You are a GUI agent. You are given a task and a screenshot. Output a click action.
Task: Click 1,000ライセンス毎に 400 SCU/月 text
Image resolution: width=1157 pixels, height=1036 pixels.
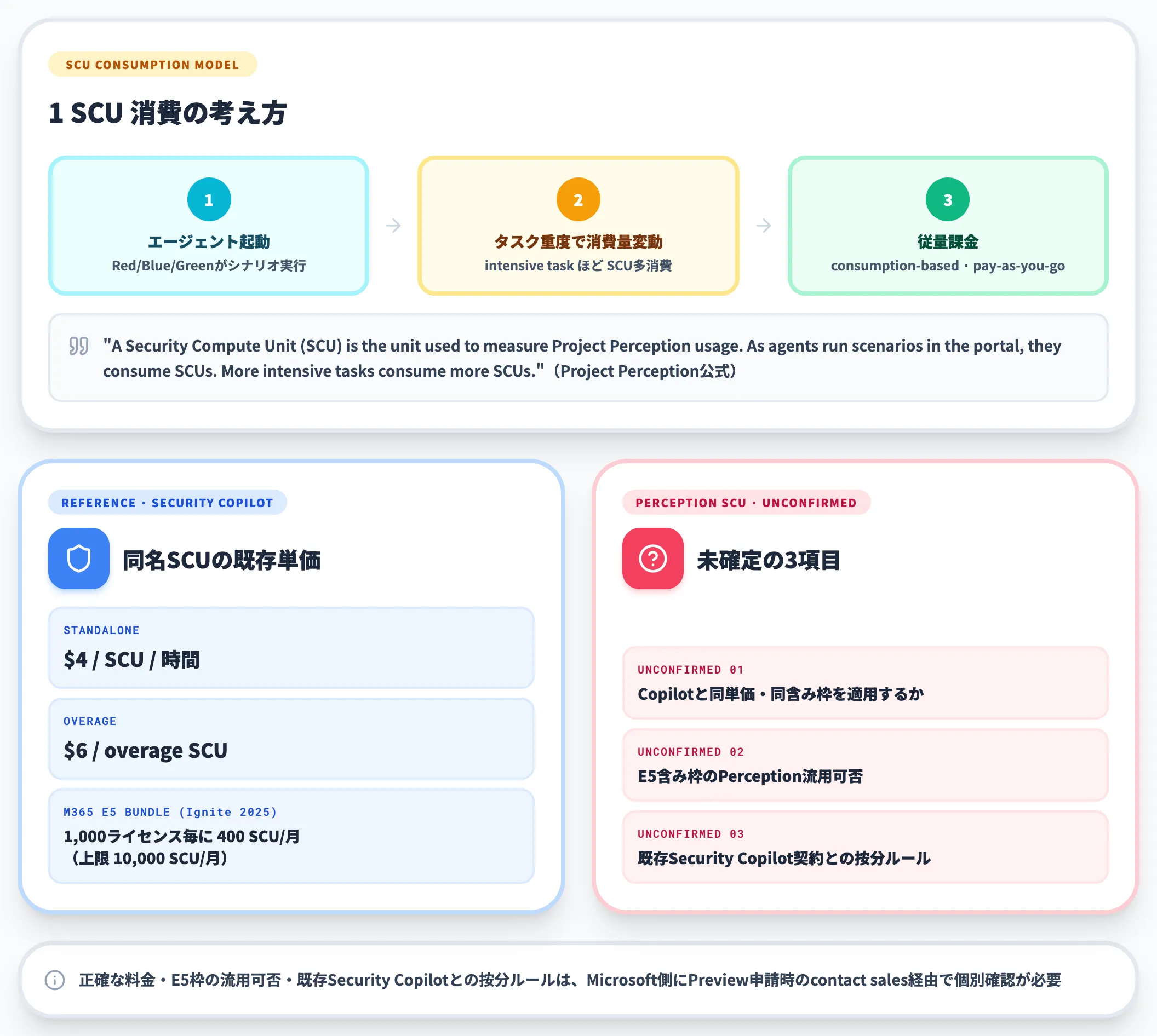(182, 836)
